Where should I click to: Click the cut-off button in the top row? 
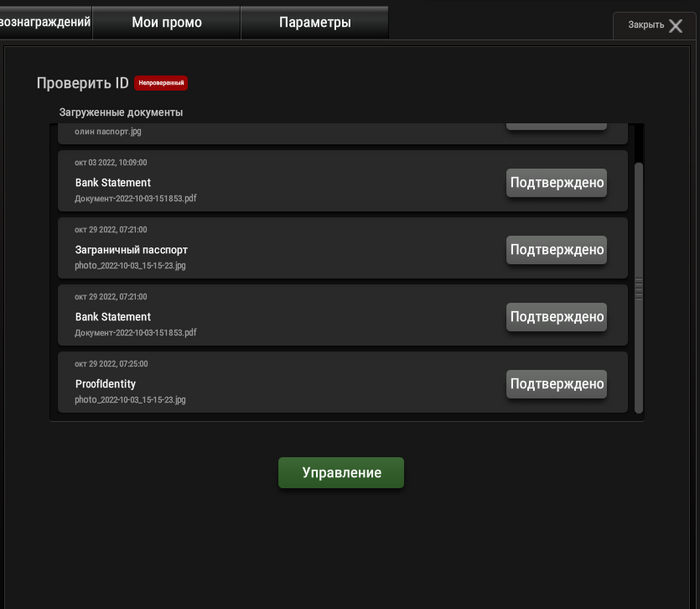click(x=556, y=124)
